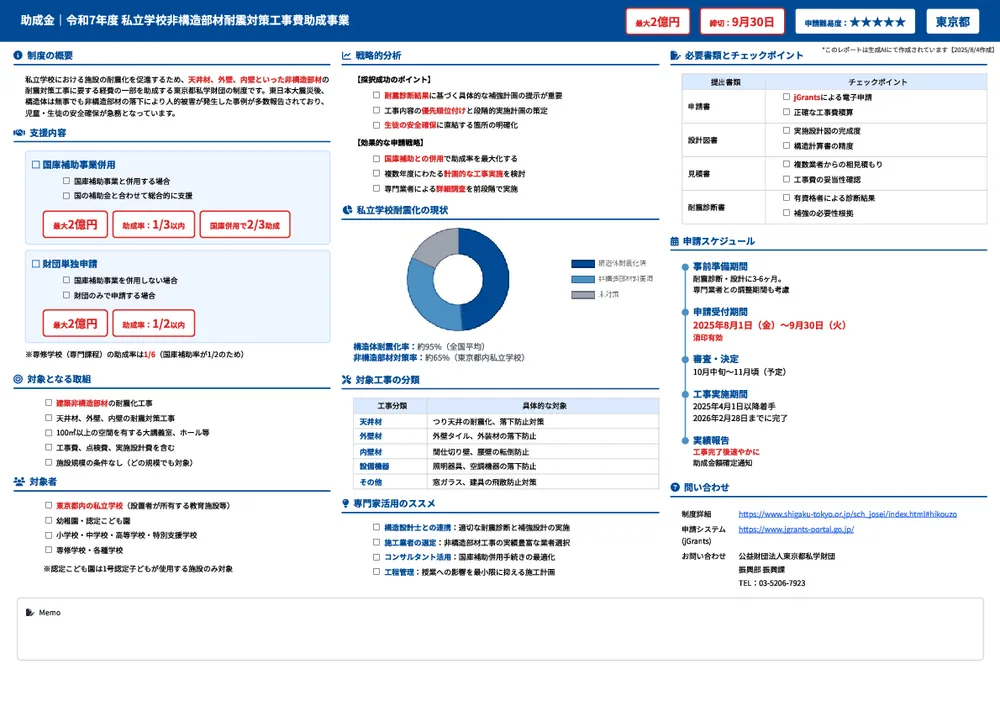The height and width of the screenshot is (706, 1000).
Task: Click the info icon beside 制度の概要
Action: 18,55
